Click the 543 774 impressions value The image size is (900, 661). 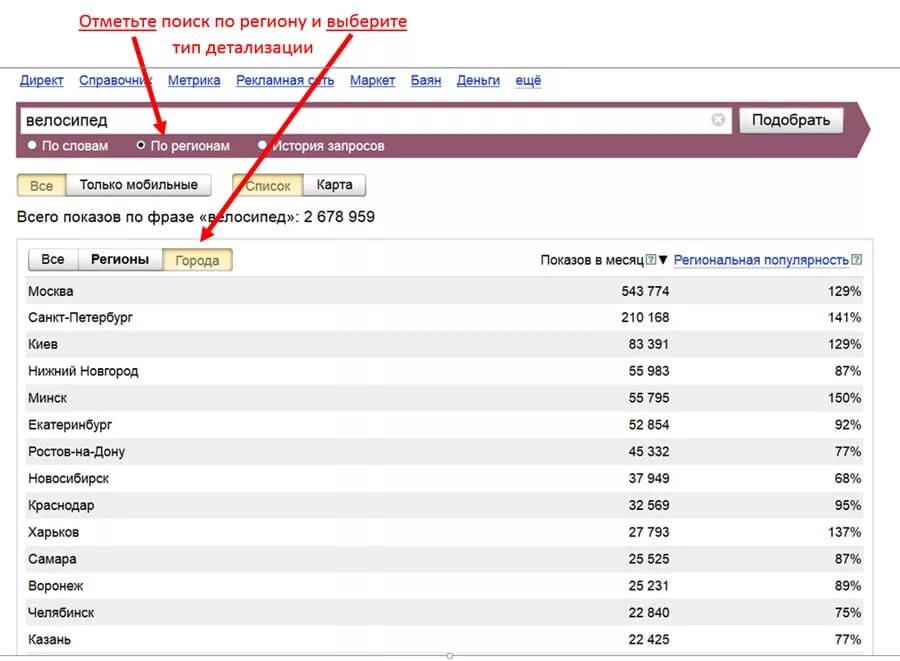pyautogui.click(x=645, y=291)
